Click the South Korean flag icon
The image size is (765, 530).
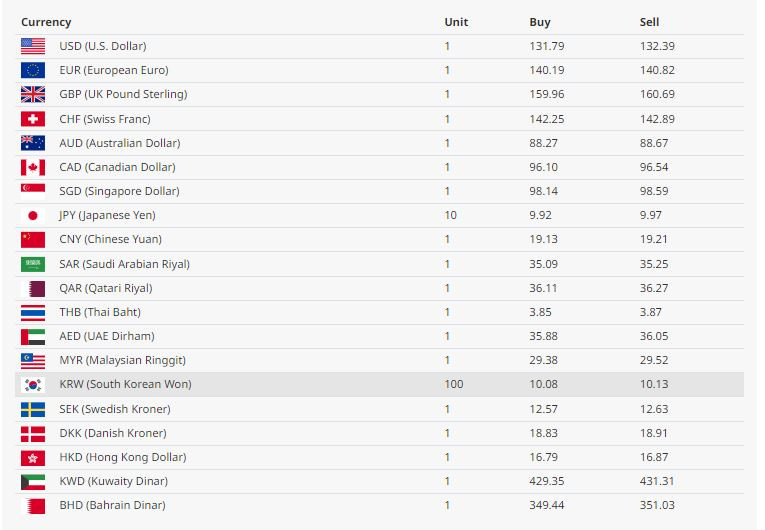point(33,385)
